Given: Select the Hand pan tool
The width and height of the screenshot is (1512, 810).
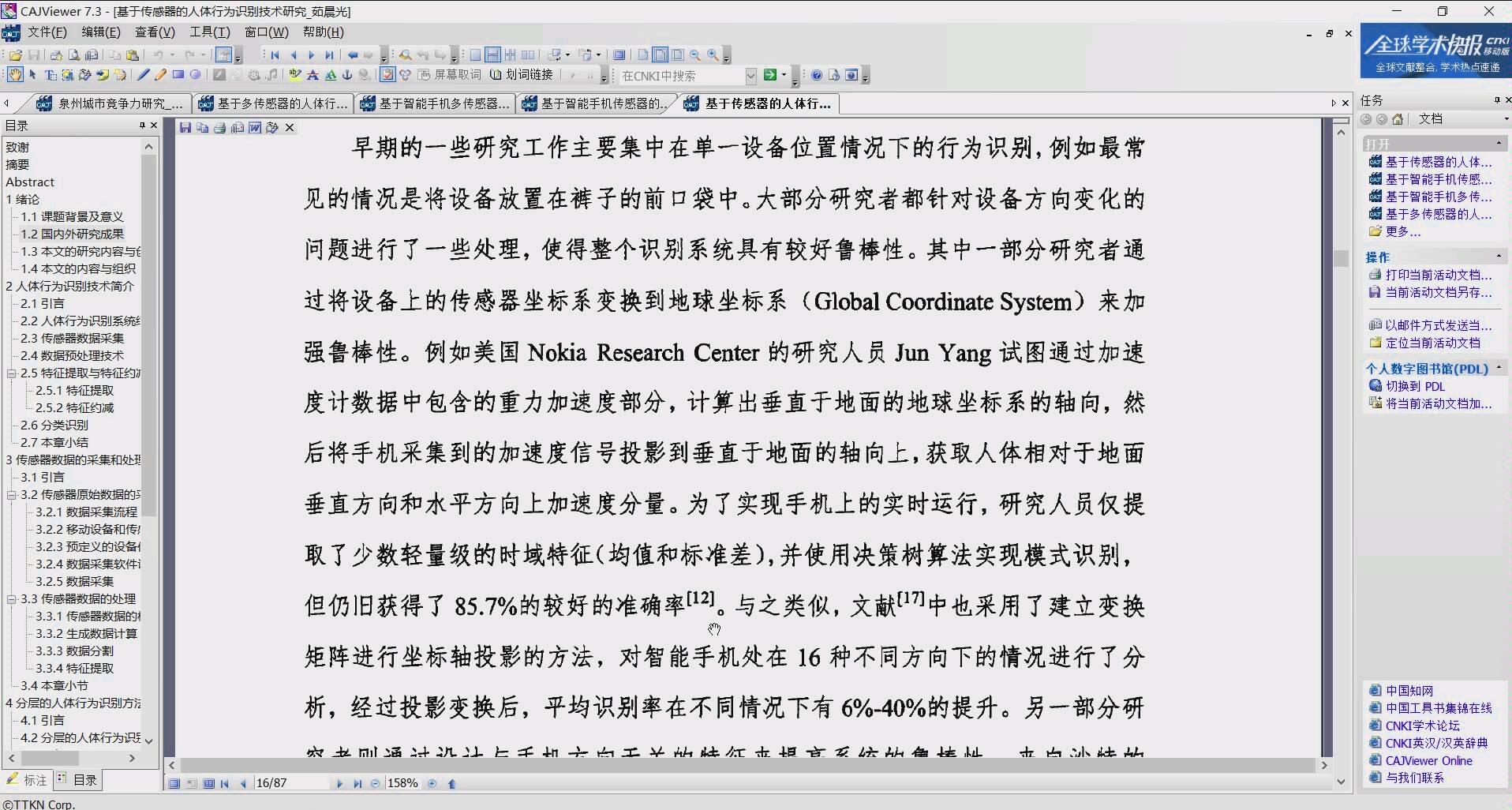Looking at the screenshot, I should [14, 75].
